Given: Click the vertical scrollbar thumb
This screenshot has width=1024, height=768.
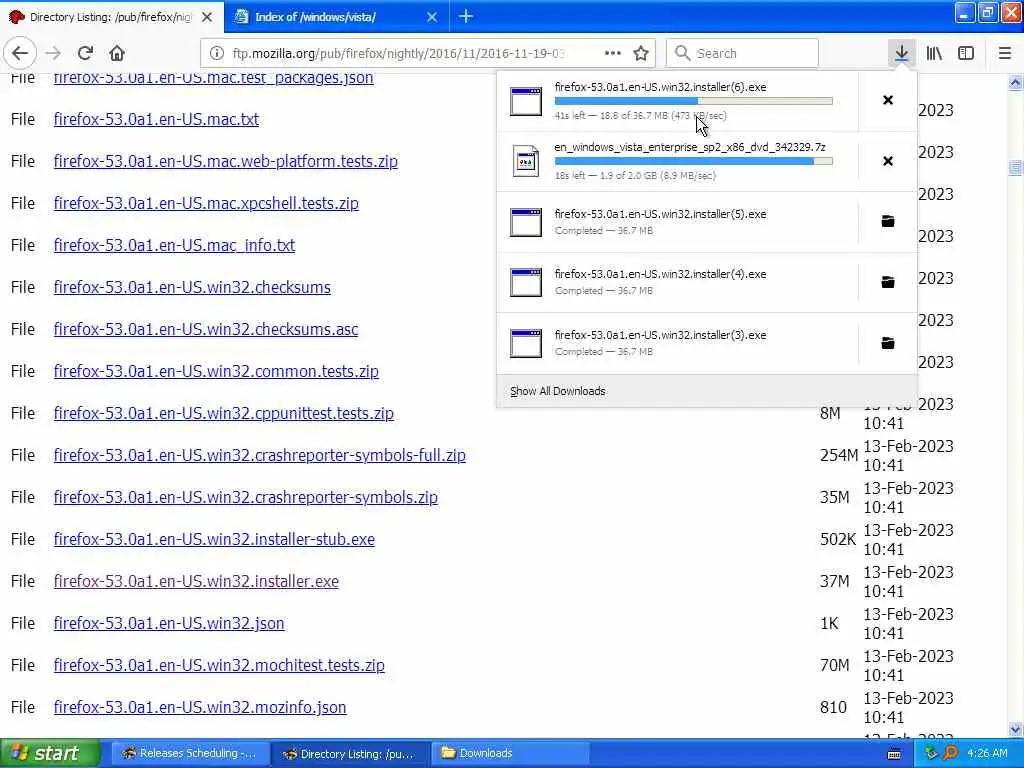Looking at the screenshot, I should pyautogui.click(x=1015, y=168).
